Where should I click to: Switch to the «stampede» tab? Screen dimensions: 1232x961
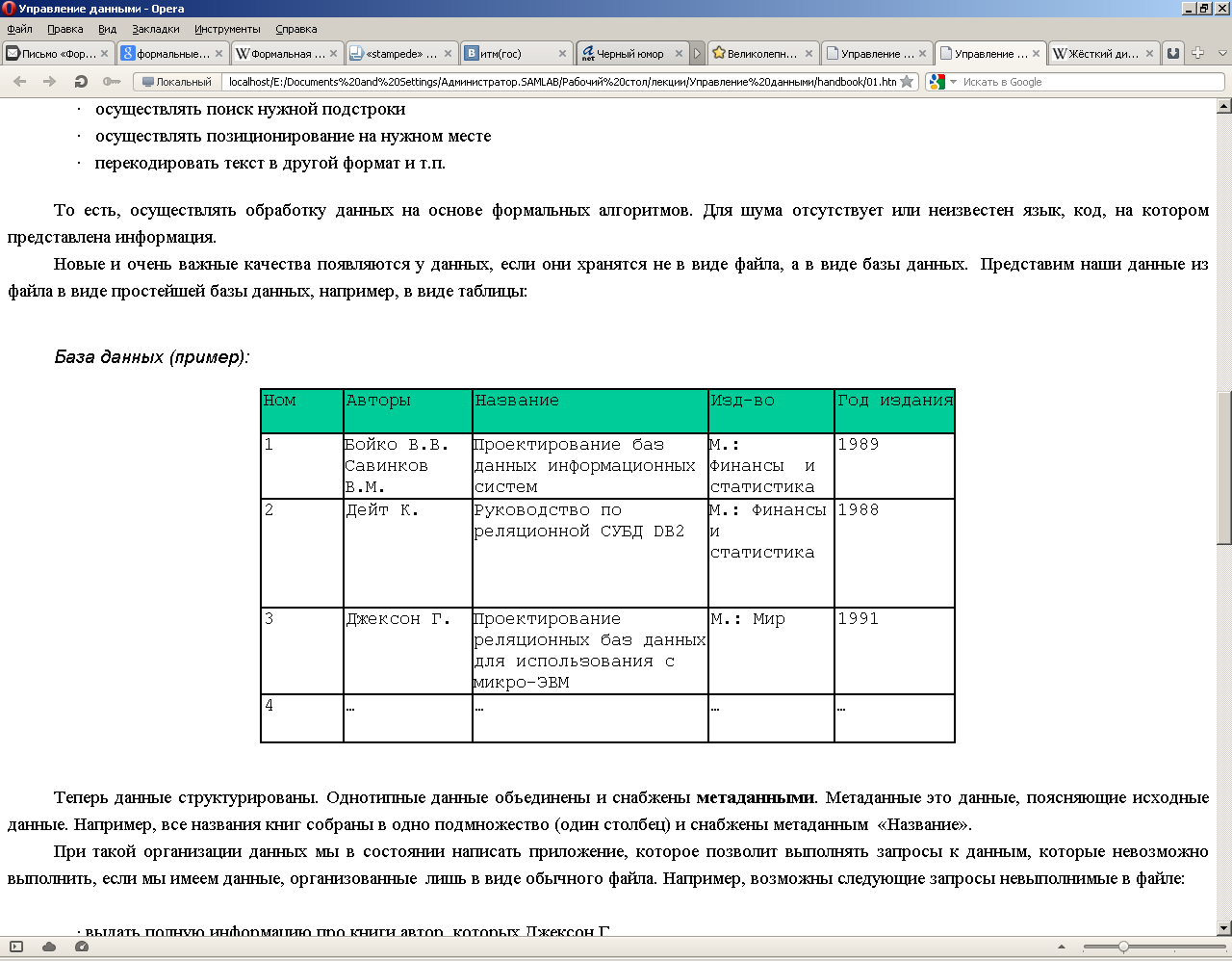[x=401, y=53]
